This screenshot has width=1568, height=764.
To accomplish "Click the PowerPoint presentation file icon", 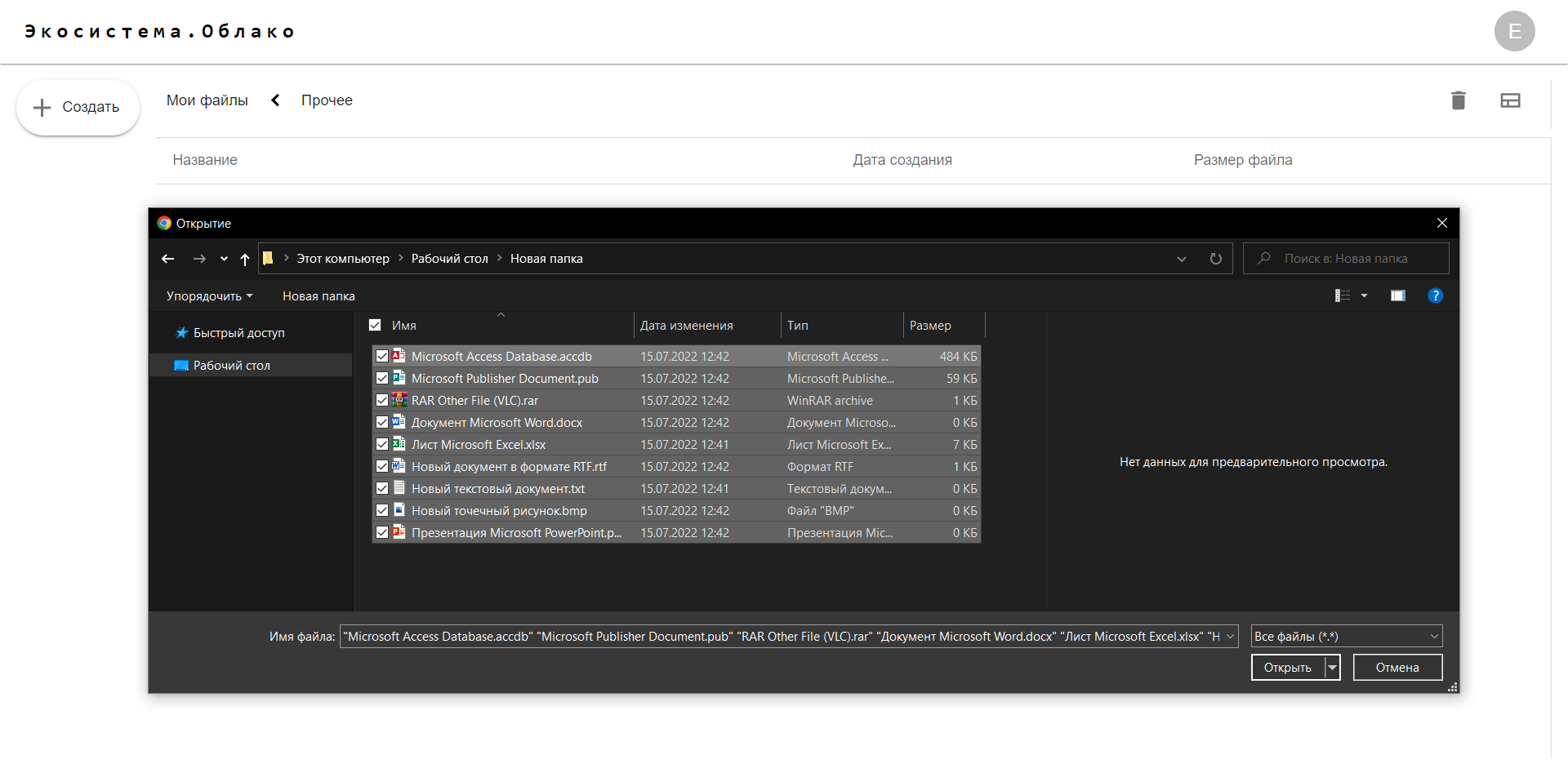I will tap(399, 532).
